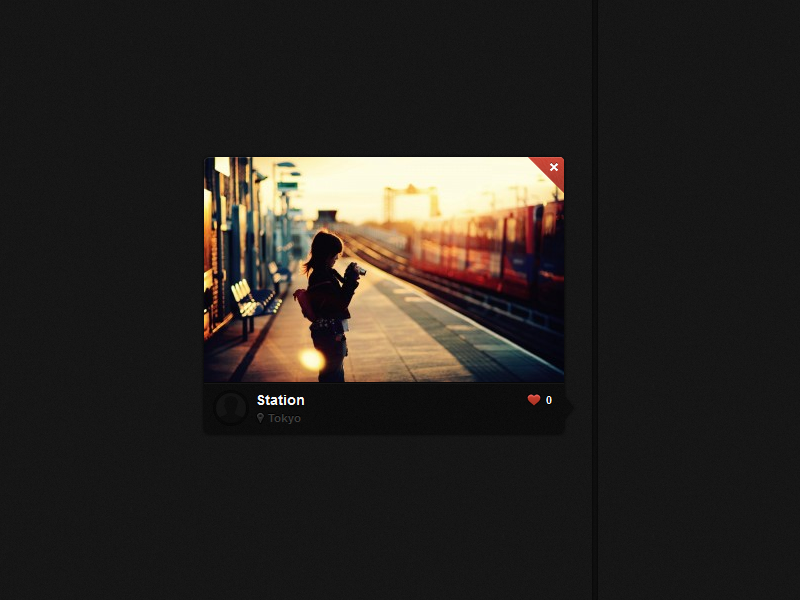
Task: Click the heart icon to unlike the image
Action: pos(533,399)
